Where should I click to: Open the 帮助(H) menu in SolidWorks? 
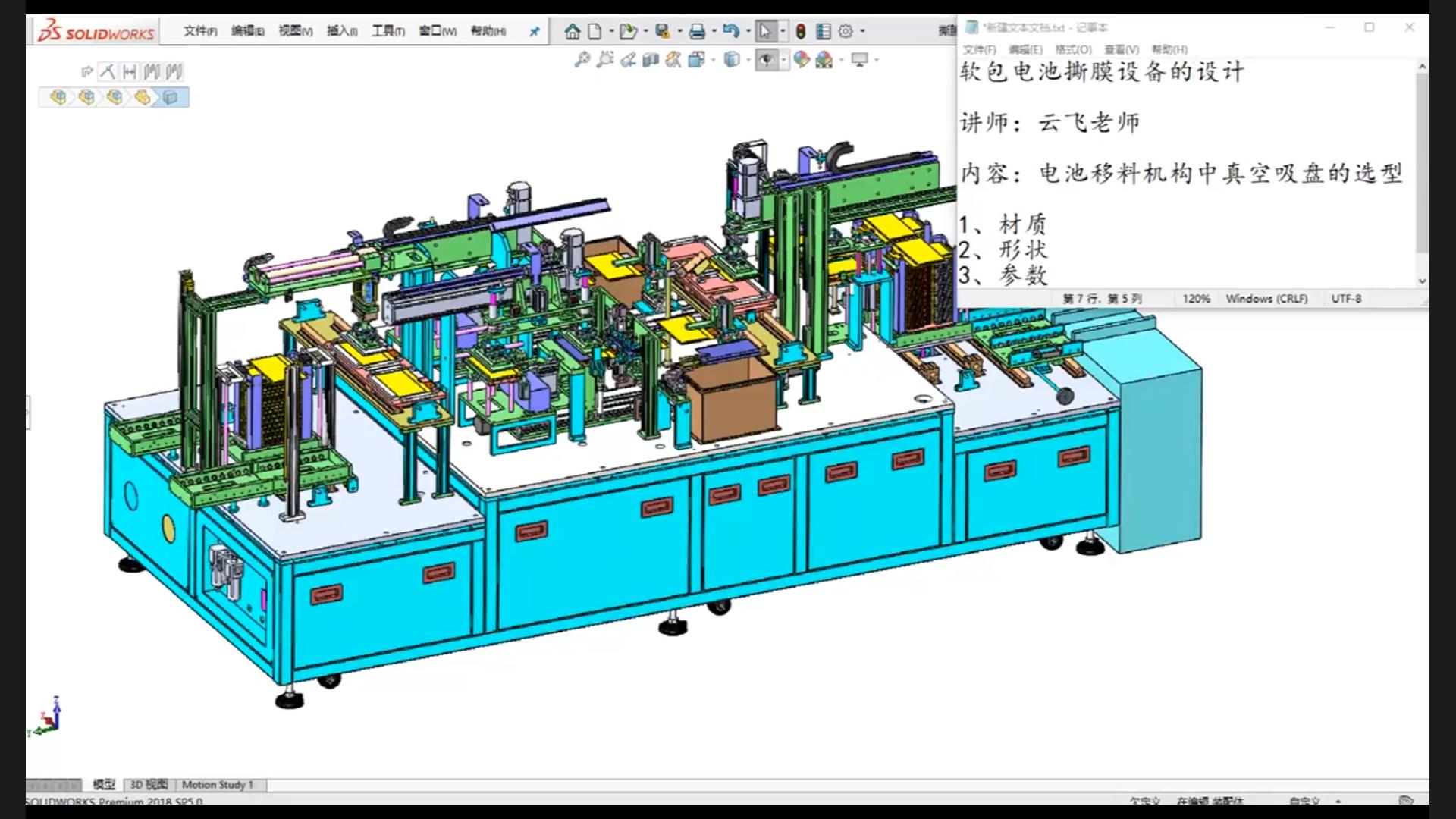click(x=488, y=31)
